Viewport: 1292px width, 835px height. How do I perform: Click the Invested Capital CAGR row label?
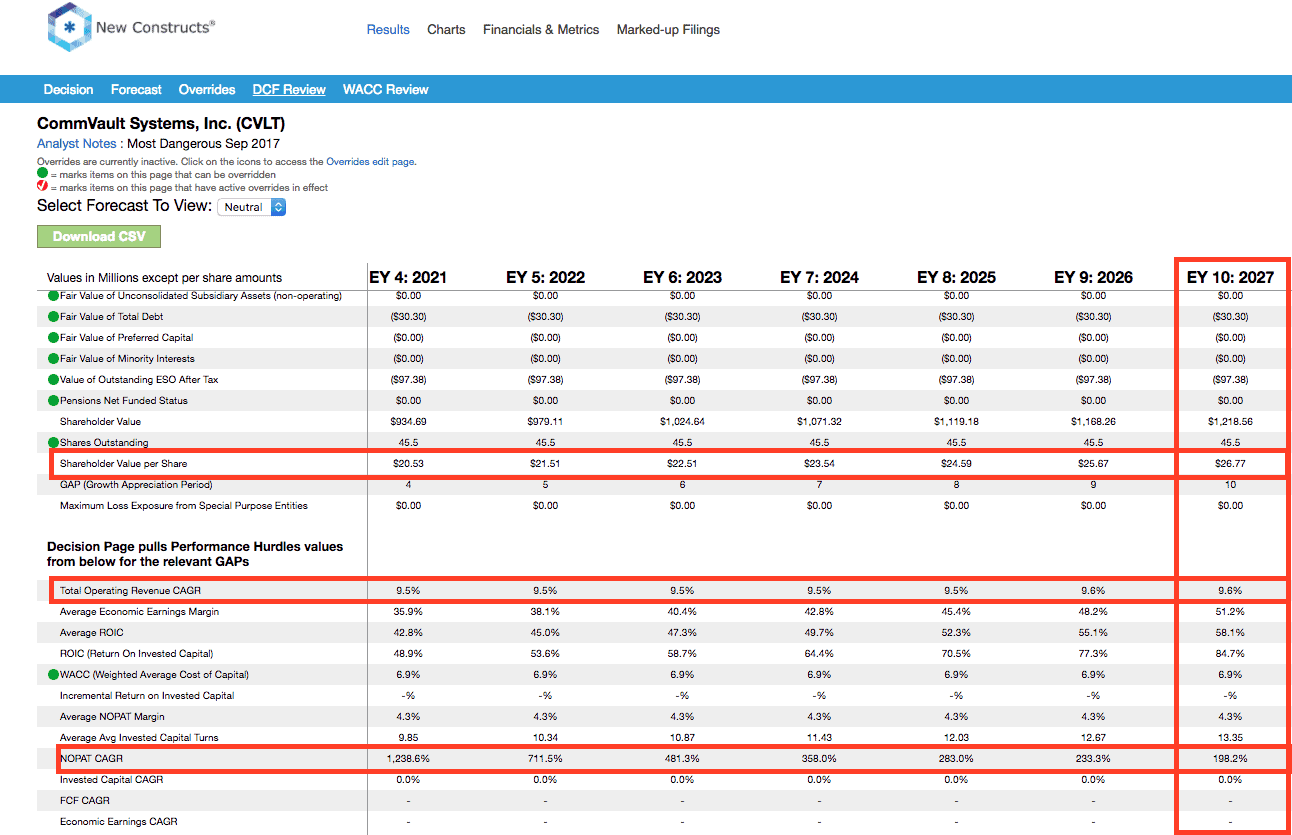coord(111,779)
